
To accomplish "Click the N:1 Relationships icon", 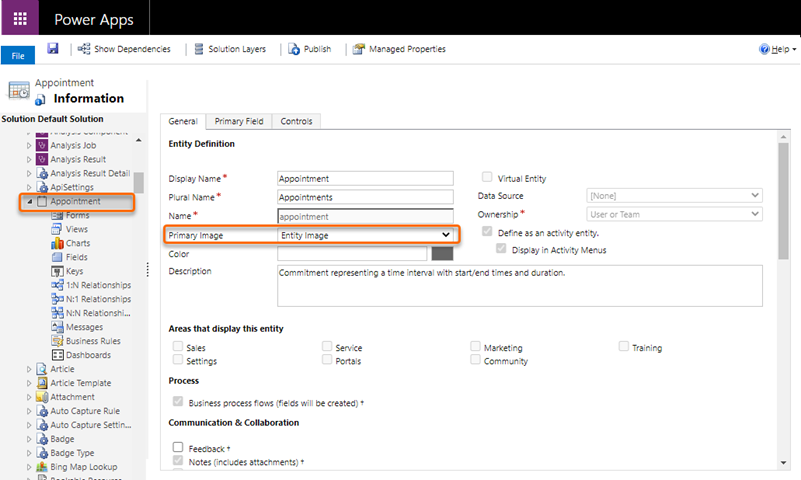I will point(57,299).
